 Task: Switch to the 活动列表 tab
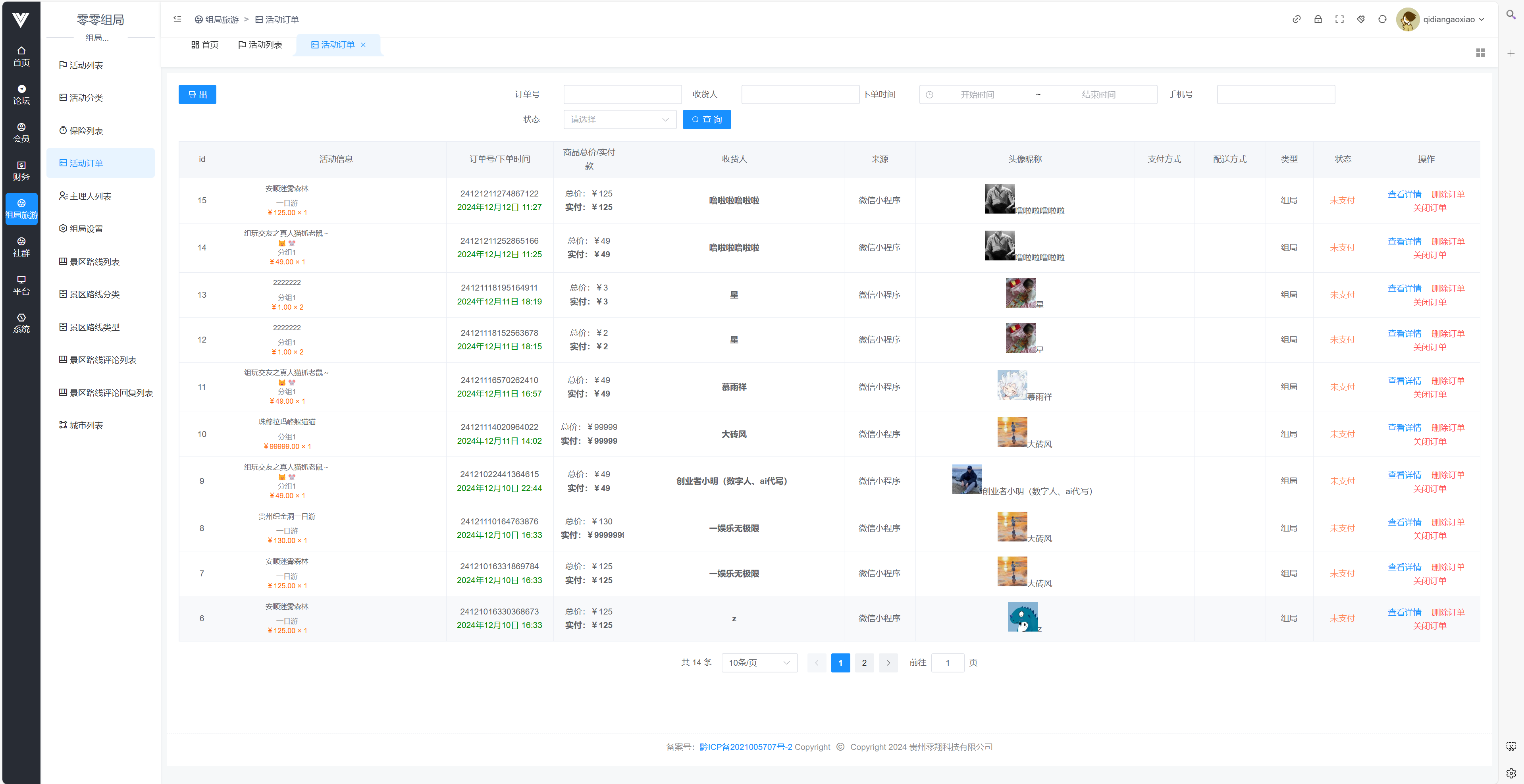pos(260,45)
